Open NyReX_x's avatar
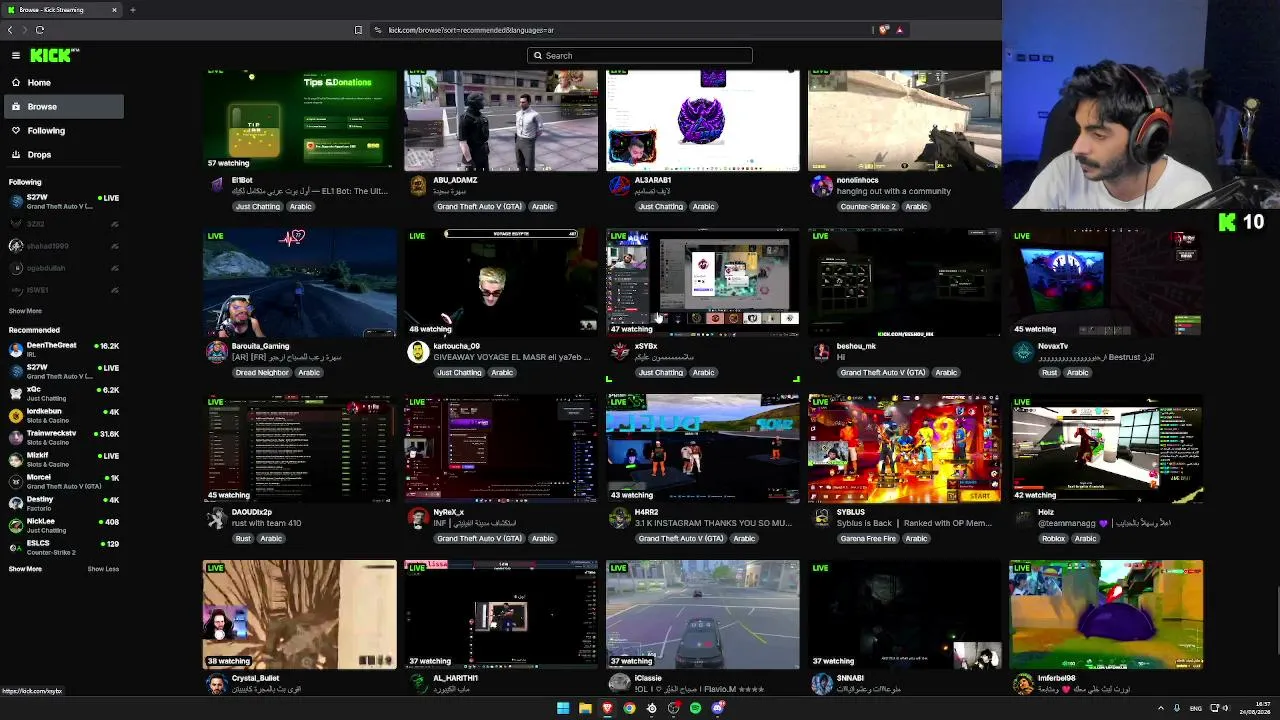The height and width of the screenshot is (720, 1280). coord(418,517)
